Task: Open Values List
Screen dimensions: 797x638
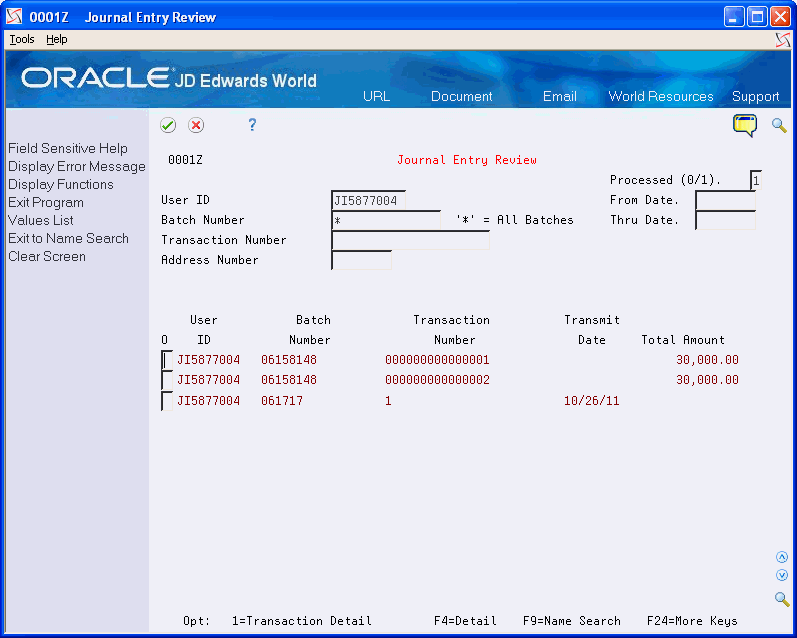Action: 41,221
